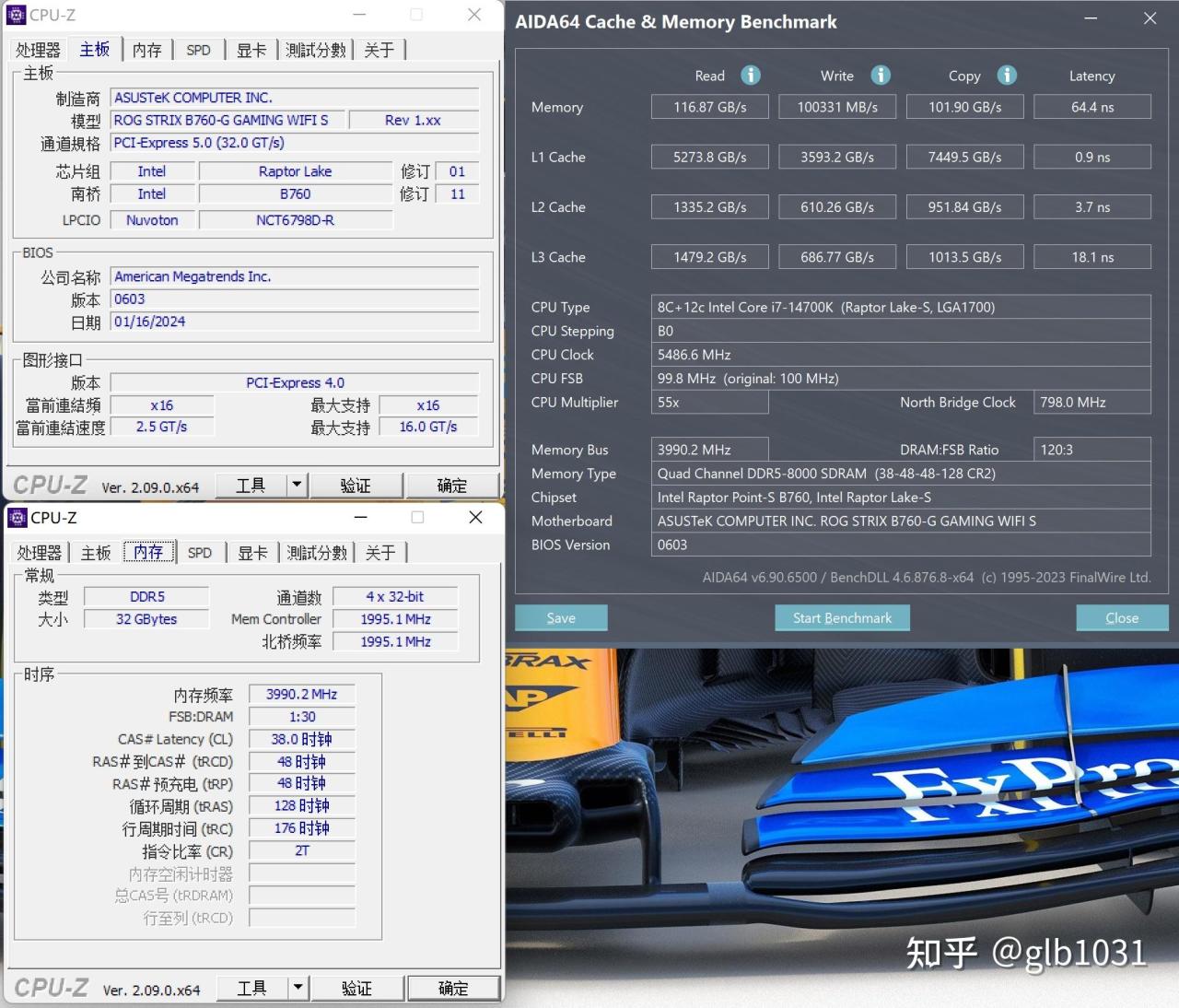This screenshot has width=1179, height=1008.
Task: Click 确定 button in lower CPU-Z window
Action: tap(453, 988)
